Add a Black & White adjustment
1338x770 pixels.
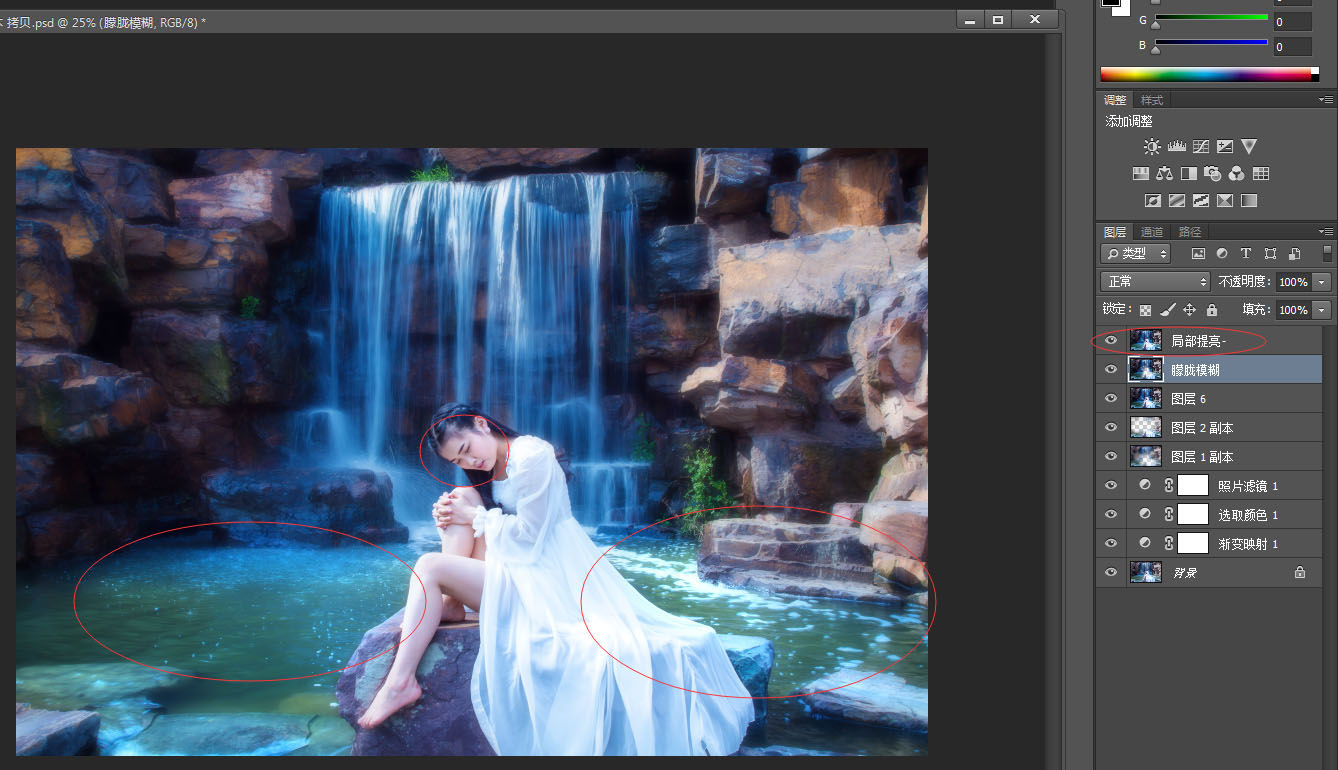pos(1189,174)
